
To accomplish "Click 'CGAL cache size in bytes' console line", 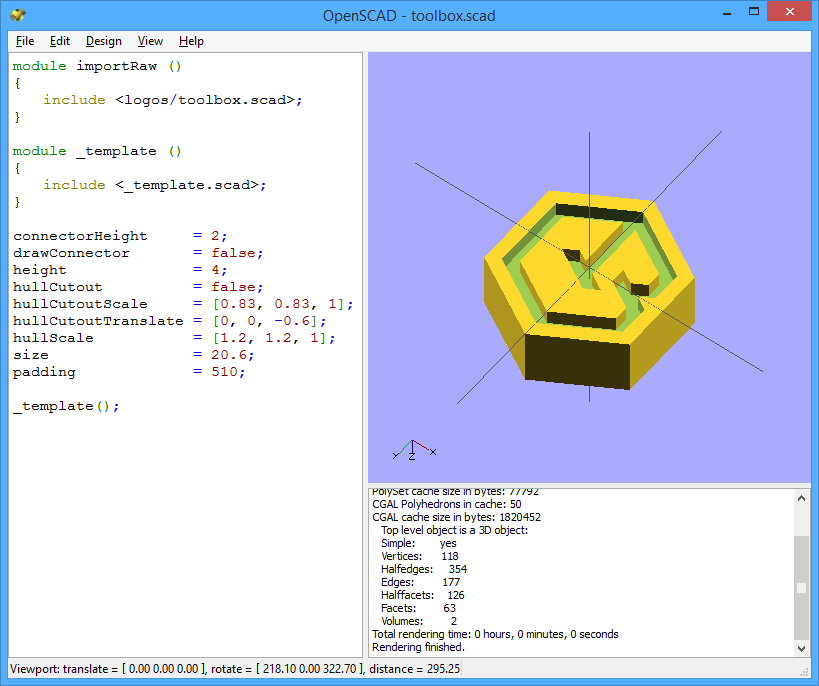I will tap(456, 517).
